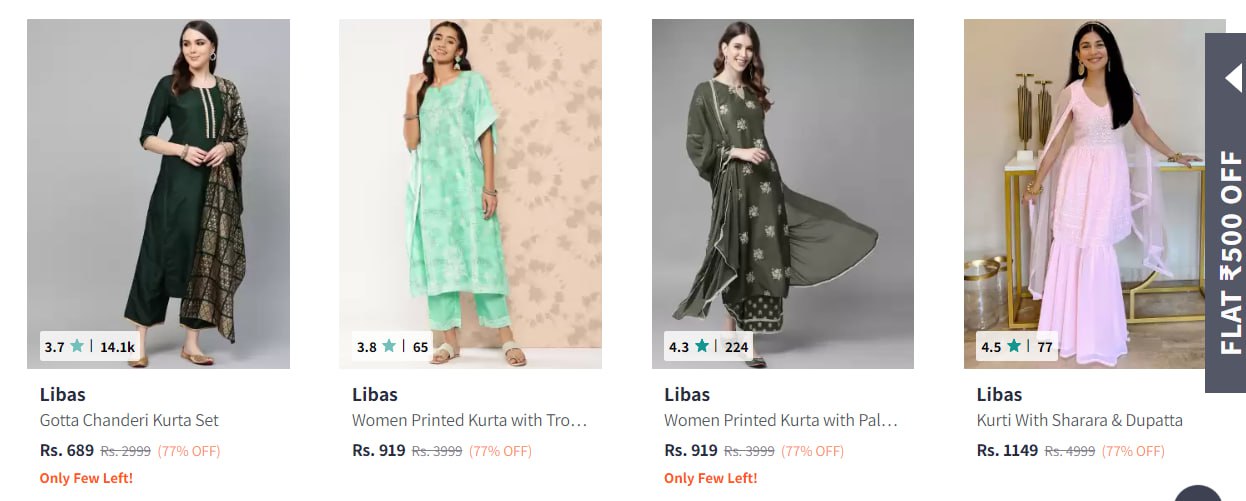
Task: Open the mint green printed kurta image
Action: pyautogui.click(x=470, y=180)
